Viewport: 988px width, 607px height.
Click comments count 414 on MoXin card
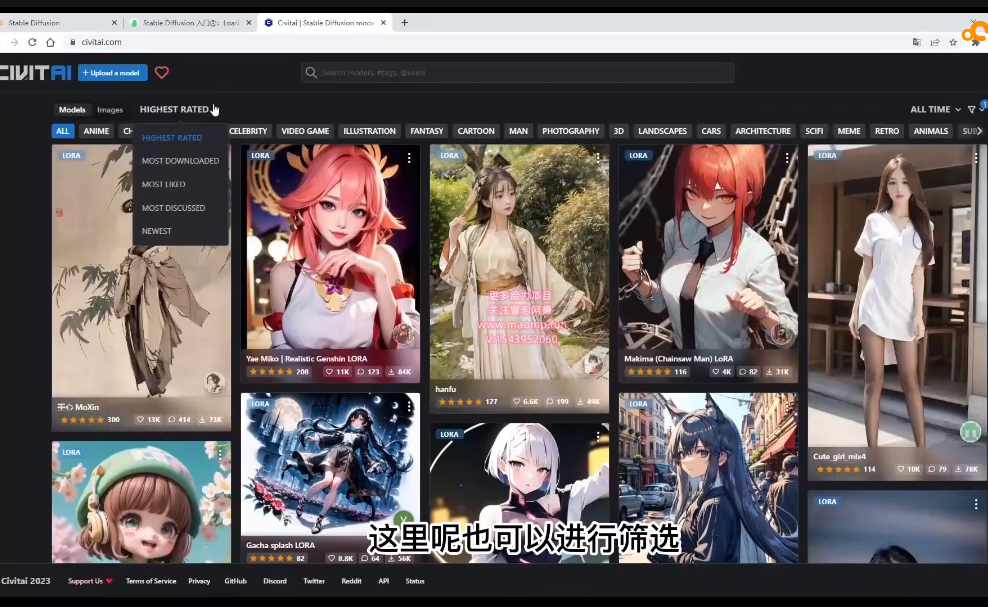point(179,420)
